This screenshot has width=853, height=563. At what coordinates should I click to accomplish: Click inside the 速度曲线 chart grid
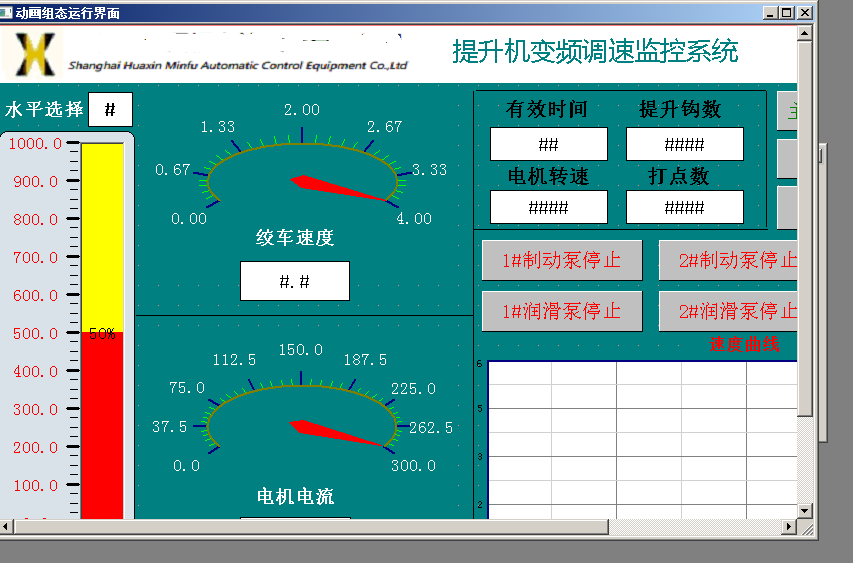(x=640, y=440)
